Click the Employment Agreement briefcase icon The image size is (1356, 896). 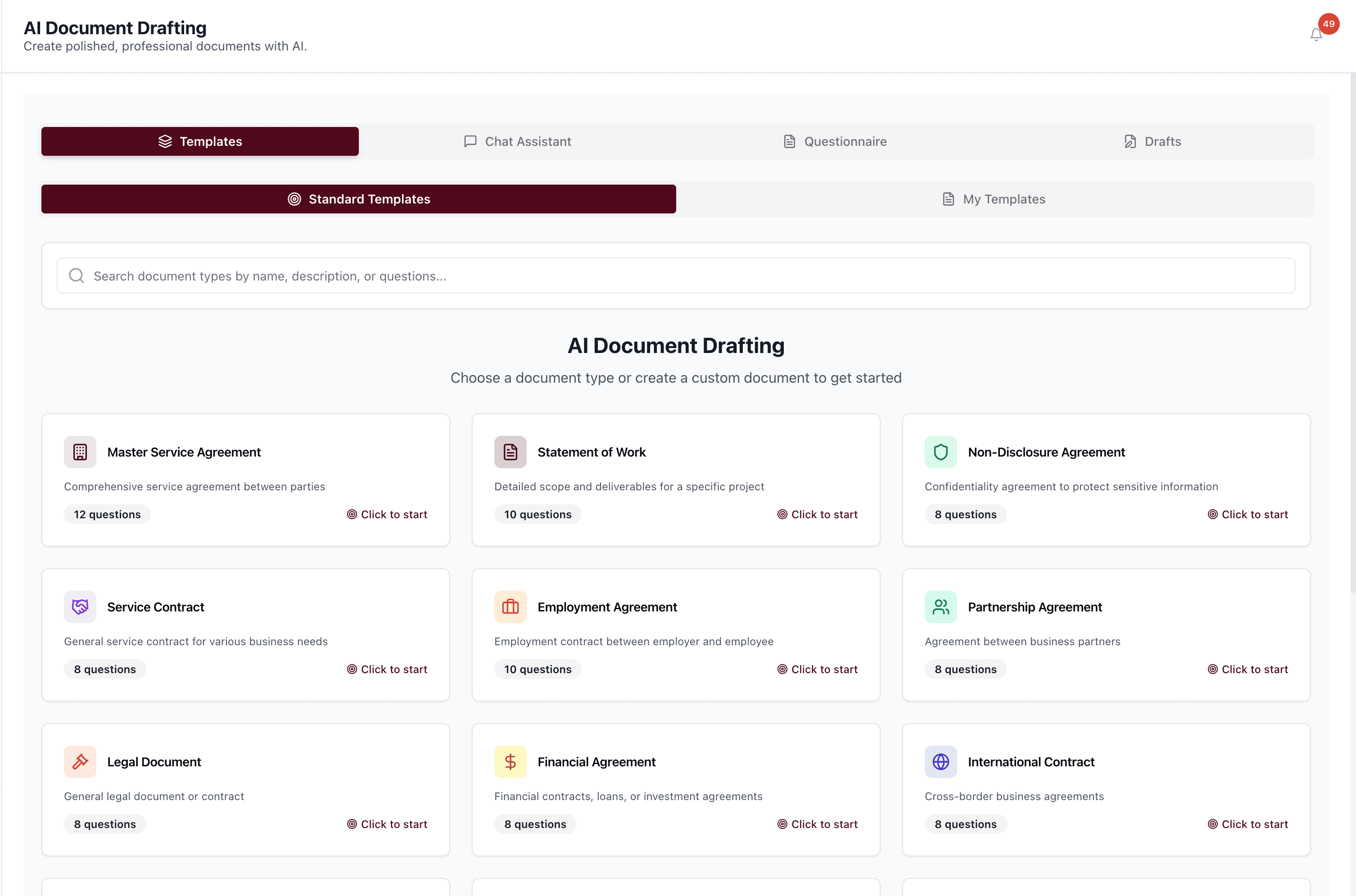coord(510,607)
